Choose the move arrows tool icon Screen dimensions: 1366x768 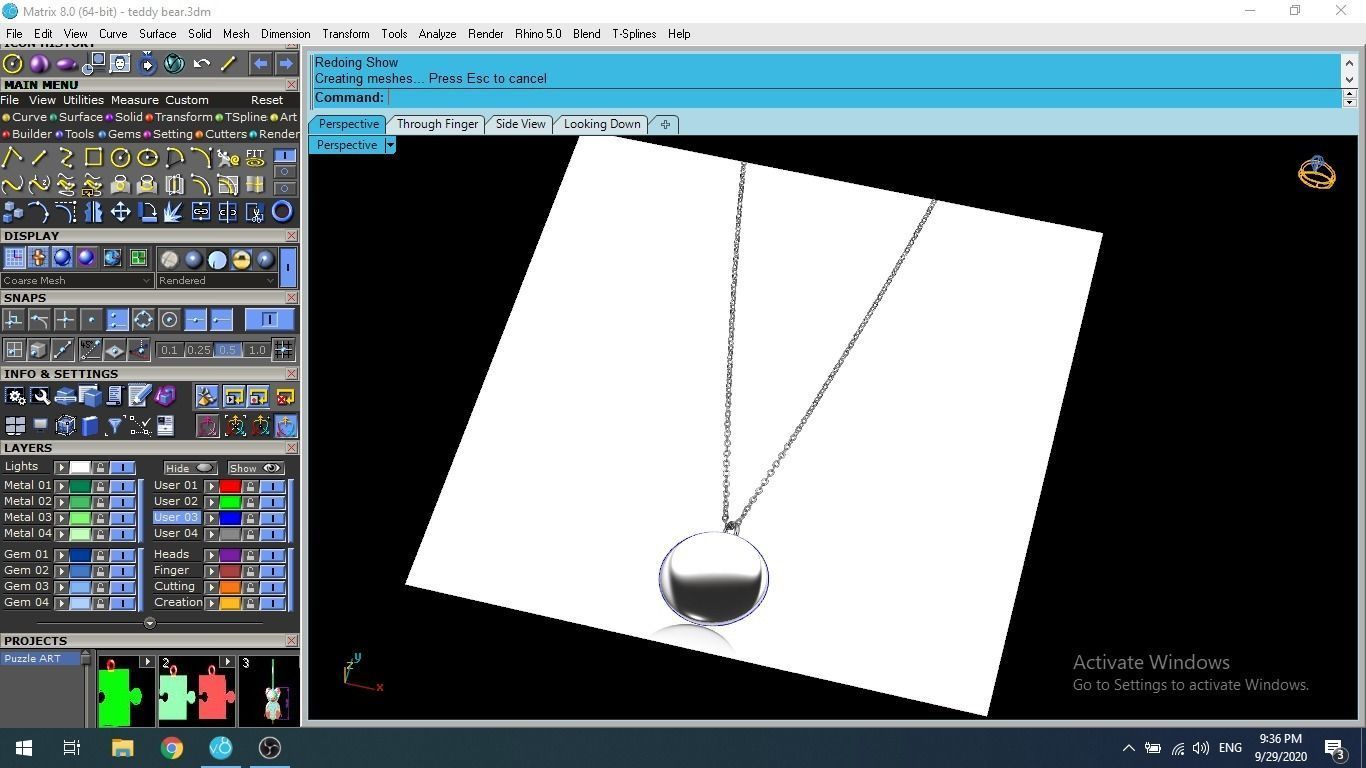pyautogui.click(x=120, y=212)
